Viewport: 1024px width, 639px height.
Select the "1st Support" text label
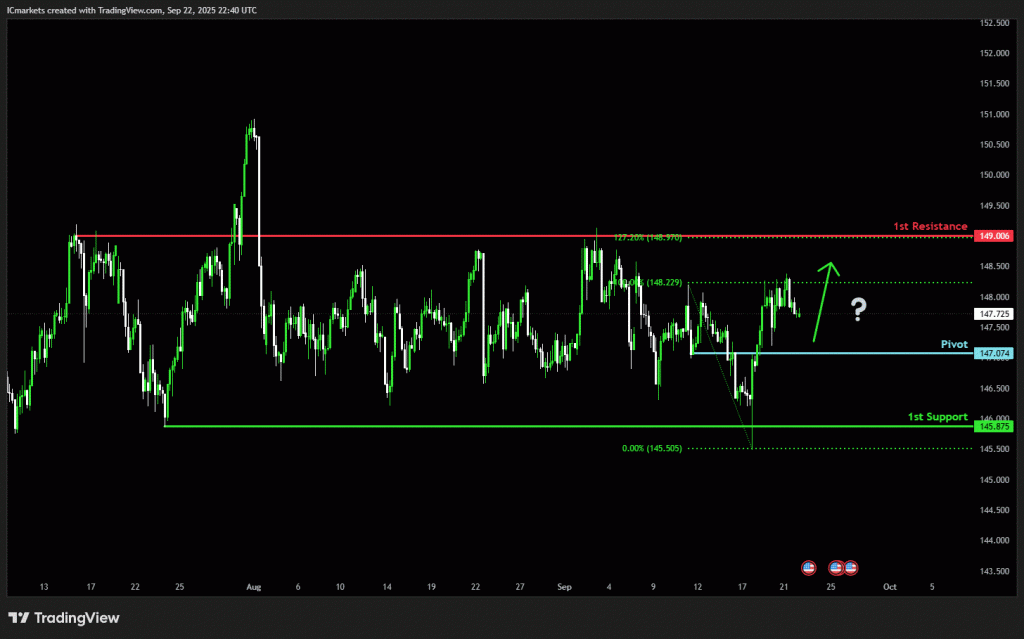pos(937,416)
